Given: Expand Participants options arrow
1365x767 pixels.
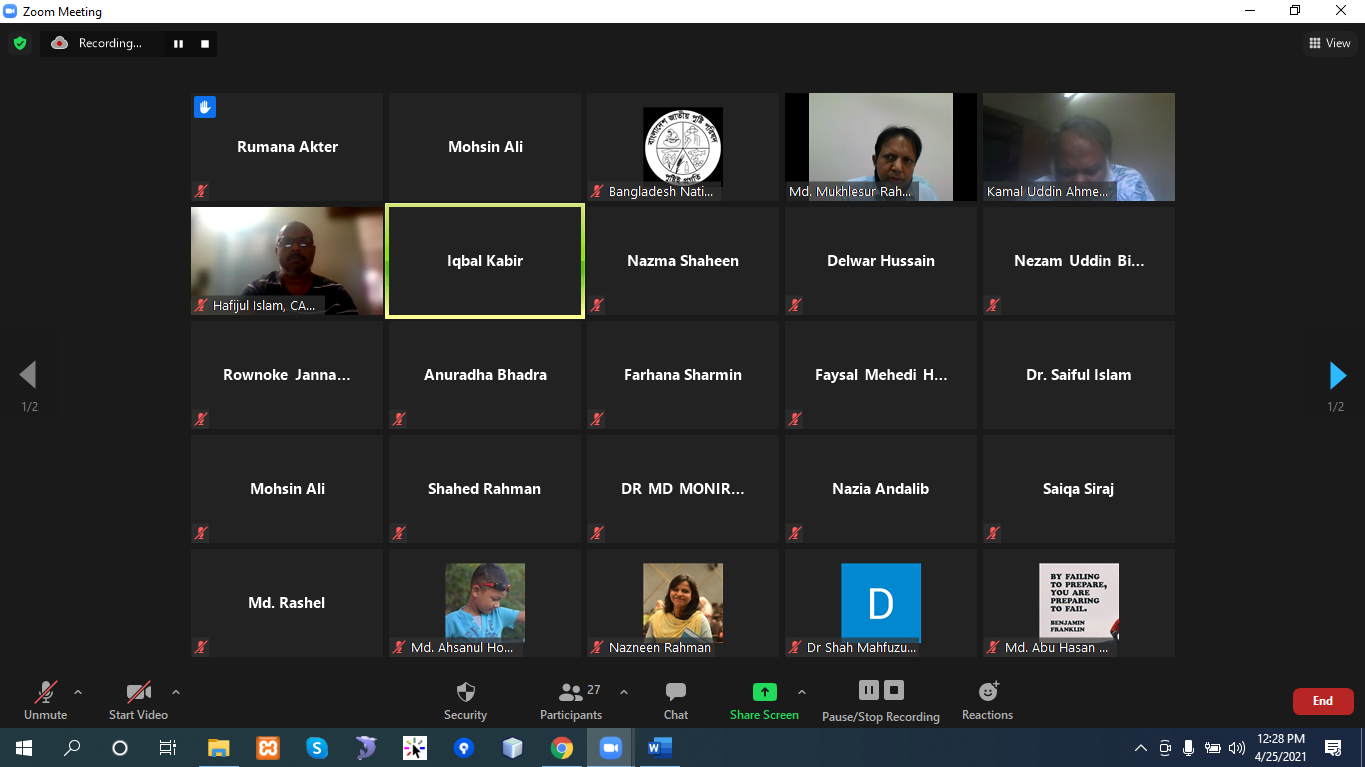Looking at the screenshot, I should [x=624, y=692].
